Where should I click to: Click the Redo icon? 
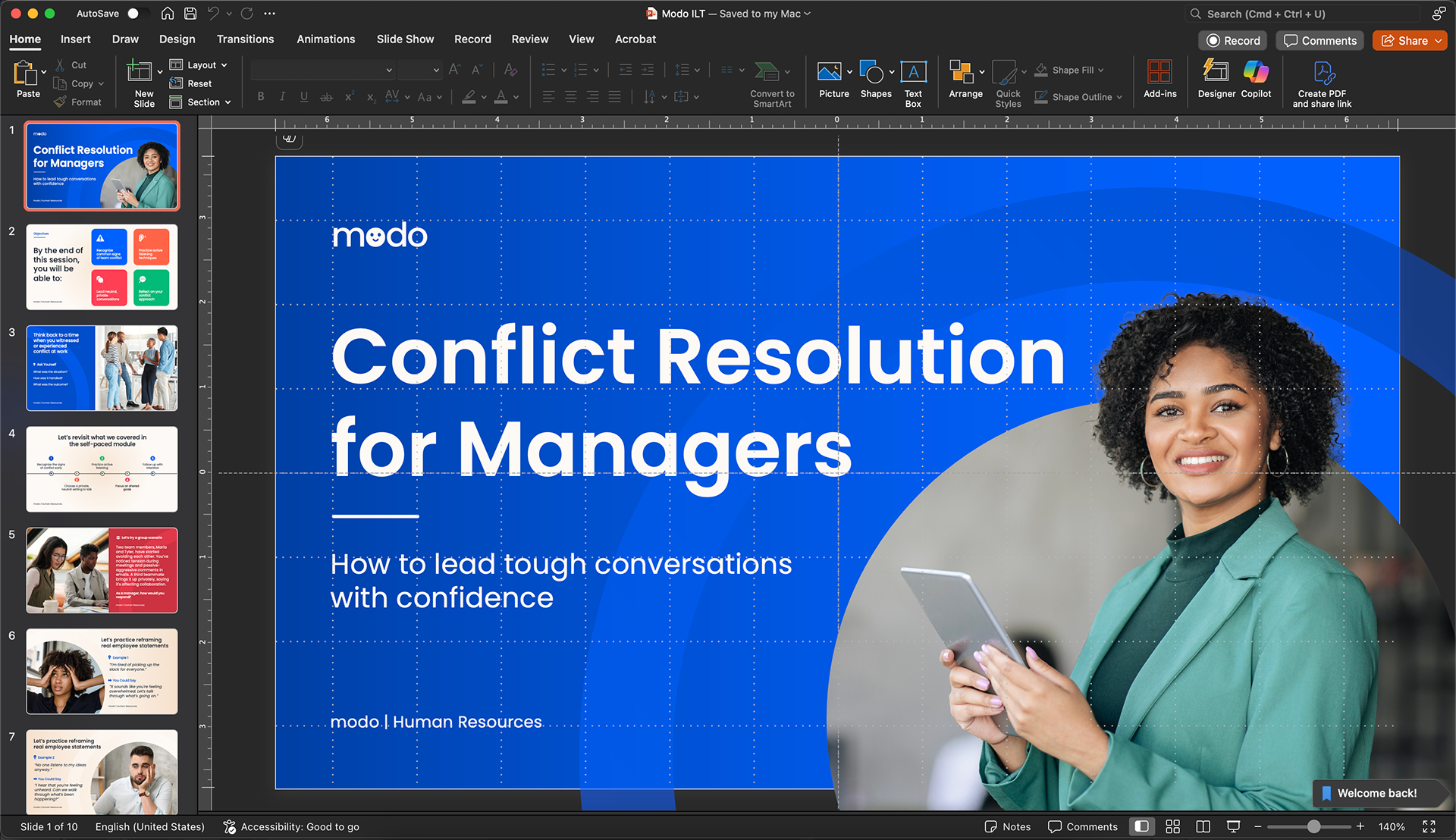click(247, 14)
